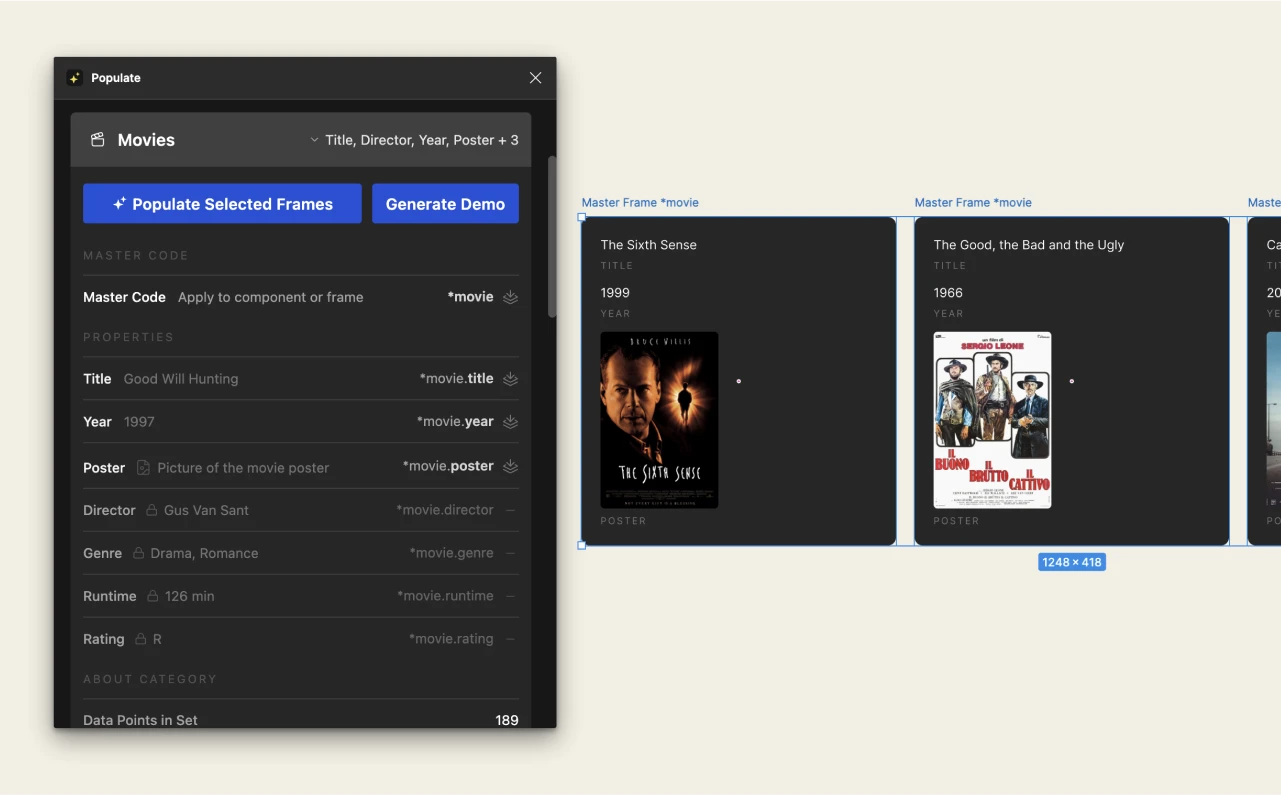Apply *movie.poster using its layer icon
Image resolution: width=1281 pixels, height=795 pixels.
[x=510, y=466]
